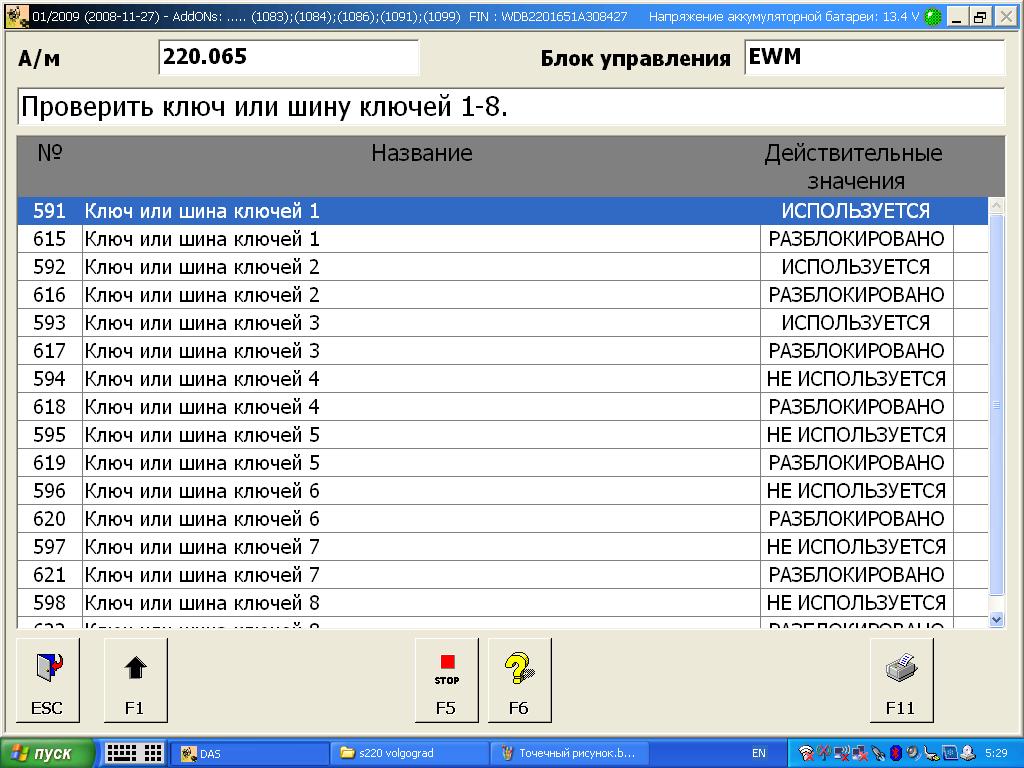The width and height of the screenshot is (1024, 768).
Task: Click the № column header
Action: 50,153
